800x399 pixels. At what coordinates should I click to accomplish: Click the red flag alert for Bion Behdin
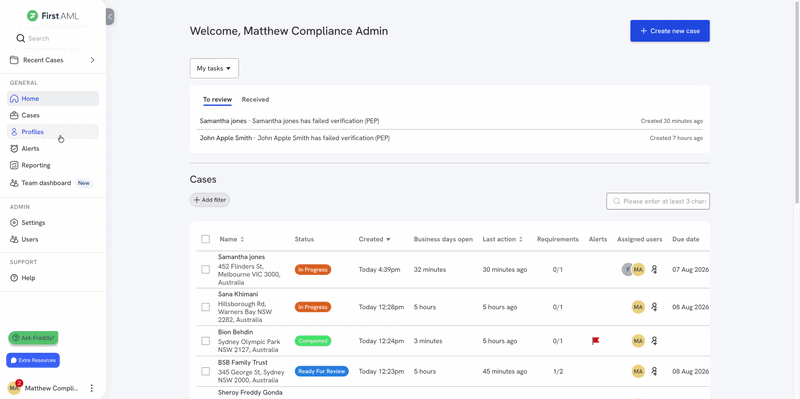click(x=595, y=341)
